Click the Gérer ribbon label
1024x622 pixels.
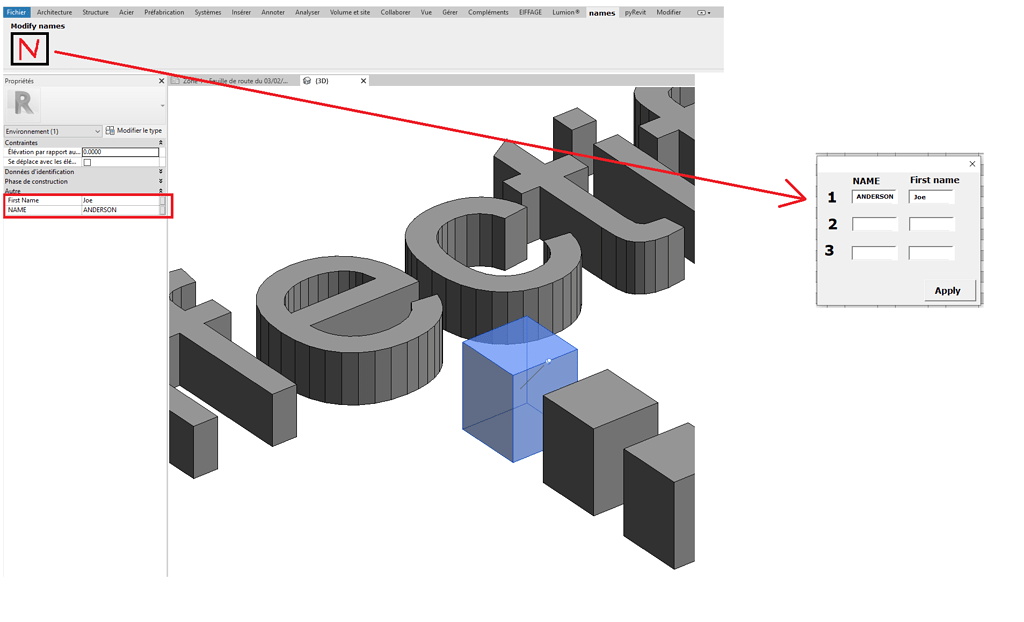[x=450, y=12]
